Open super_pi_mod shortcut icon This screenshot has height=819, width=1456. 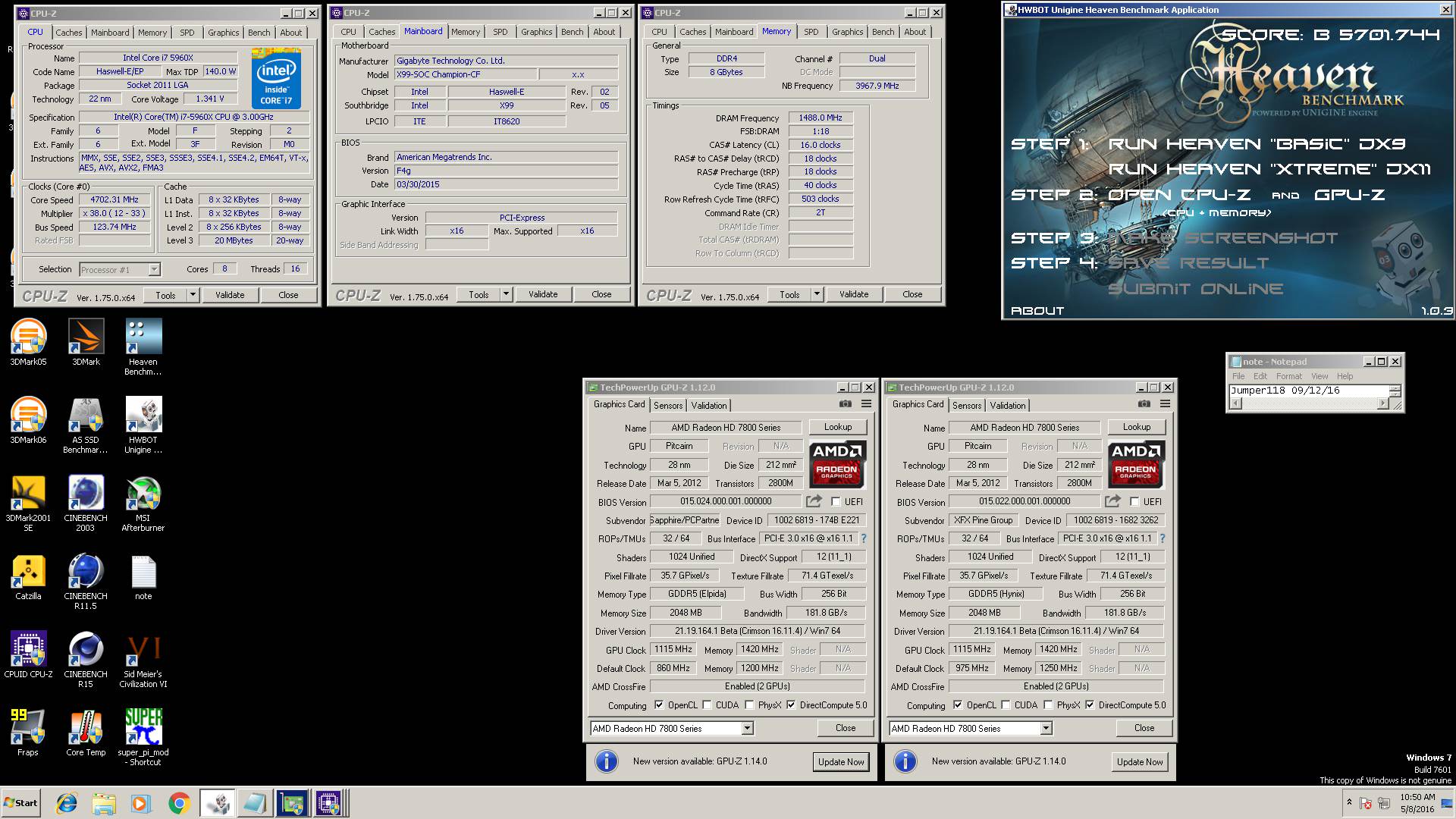[x=143, y=738]
